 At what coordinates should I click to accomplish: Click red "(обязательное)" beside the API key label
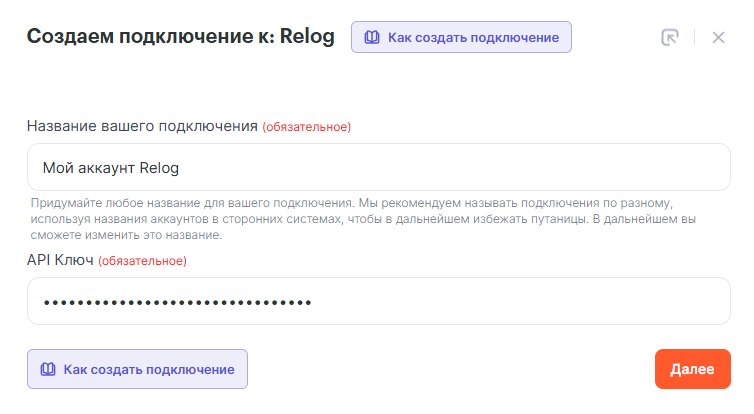coord(142,261)
